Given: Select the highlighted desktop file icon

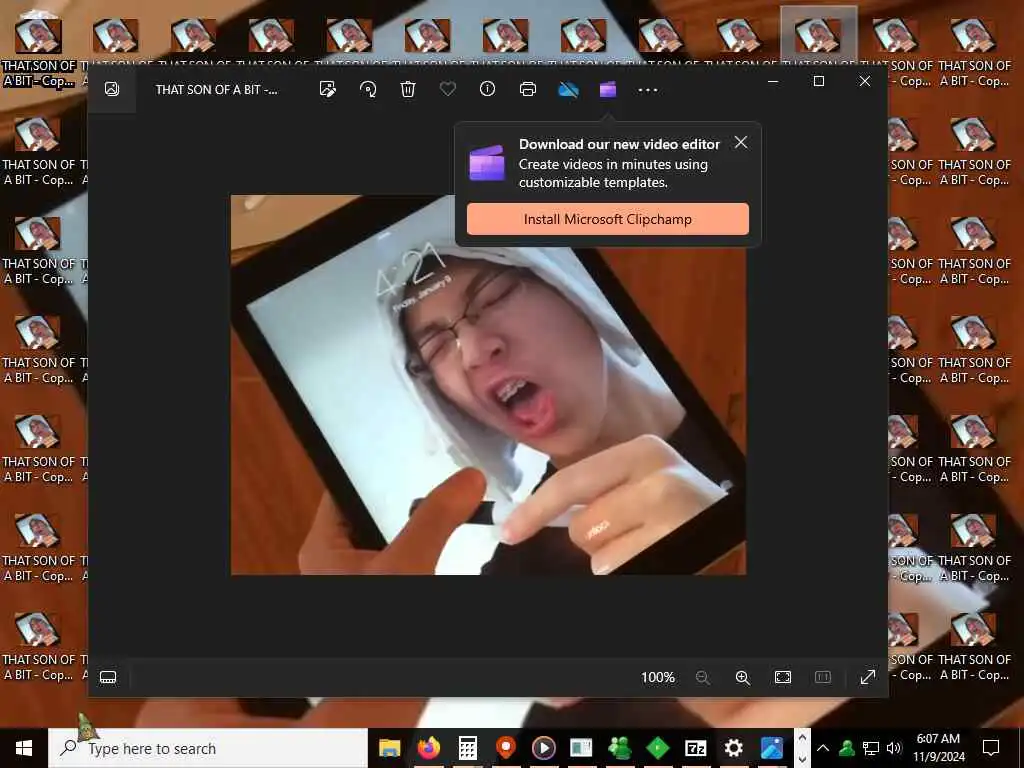Looking at the screenshot, I should pyautogui.click(x=818, y=36).
